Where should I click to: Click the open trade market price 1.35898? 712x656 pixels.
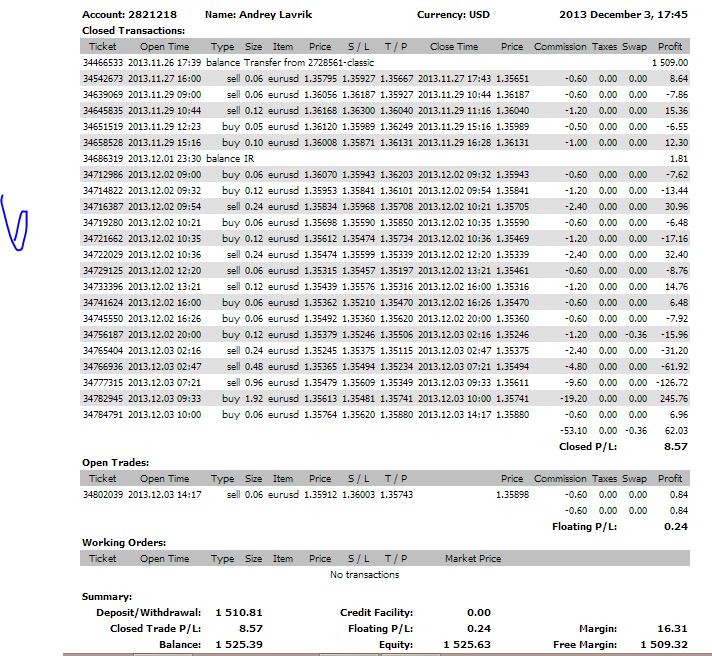[x=512, y=494]
